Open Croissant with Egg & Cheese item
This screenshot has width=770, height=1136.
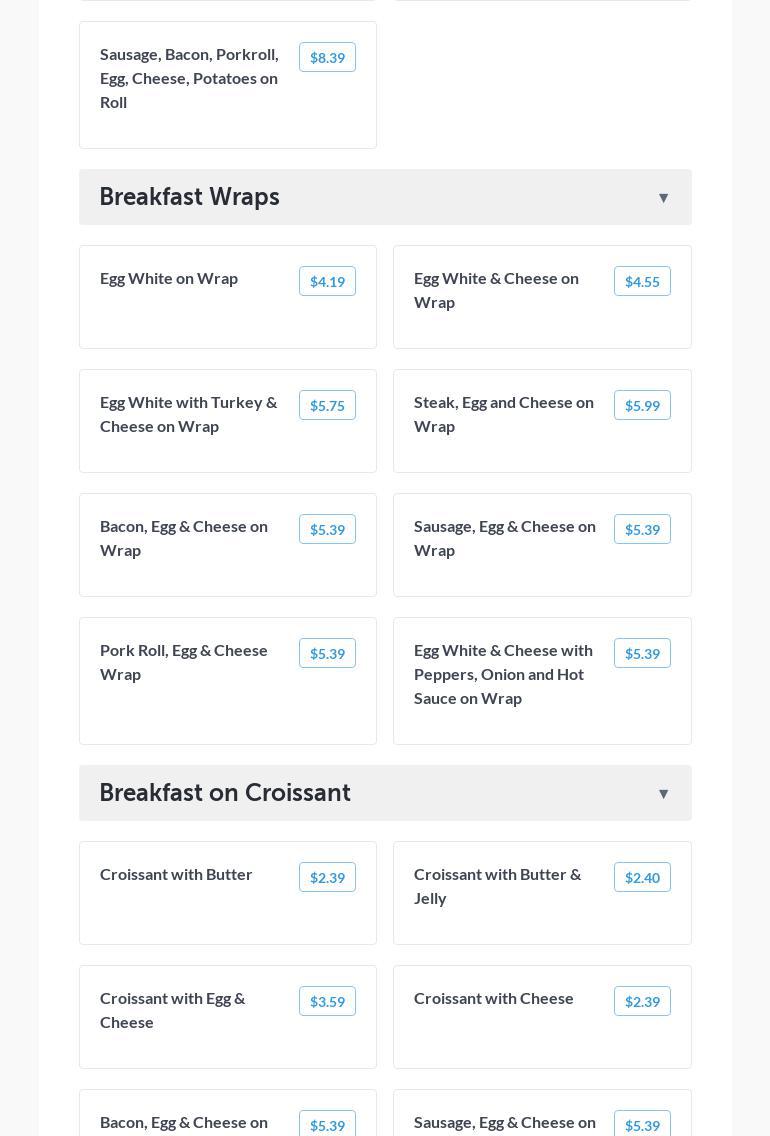pos(173,1010)
